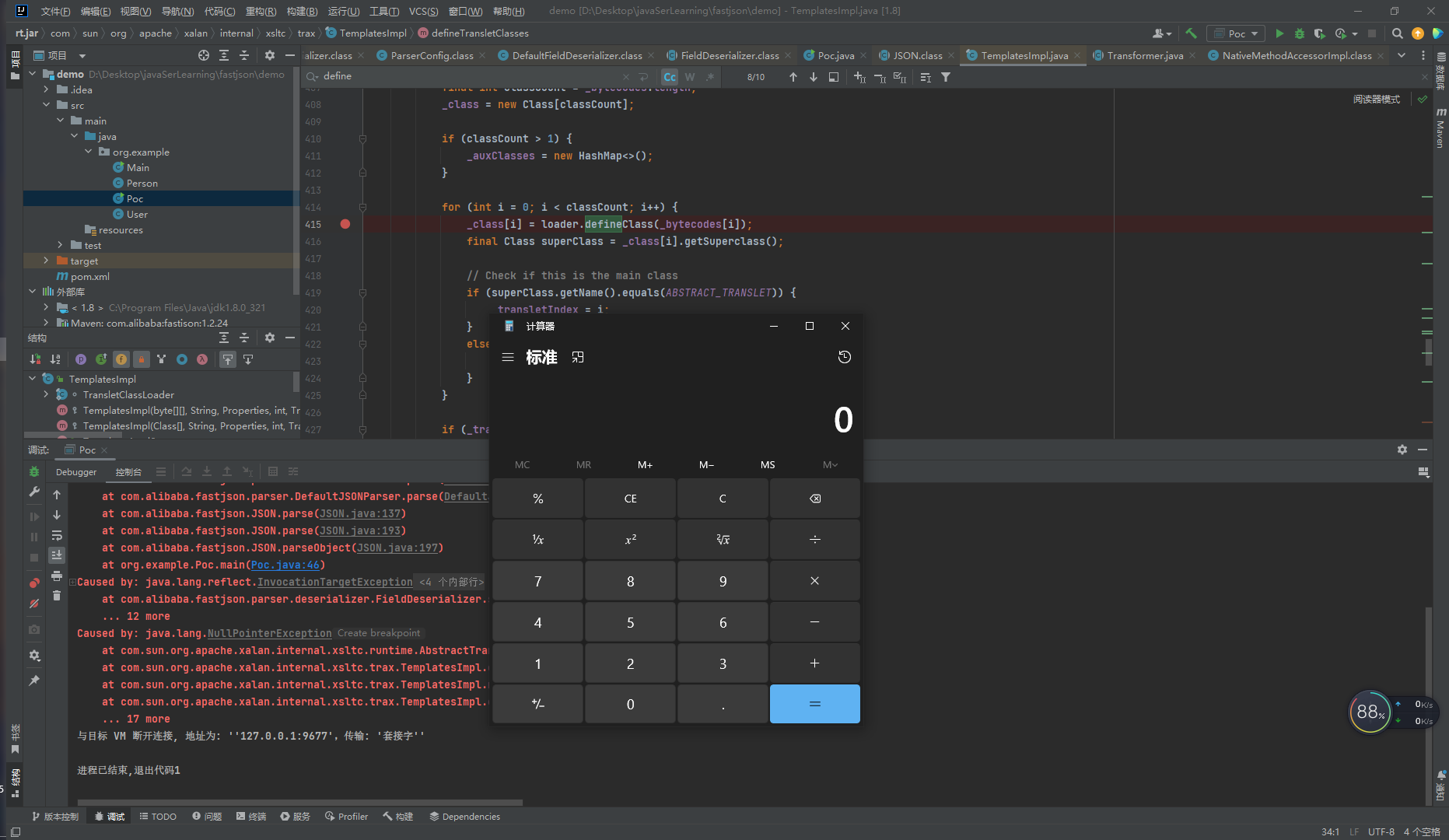Toggle show anonymous classes in structure
The height and width of the screenshot is (840, 1449).
[182, 359]
